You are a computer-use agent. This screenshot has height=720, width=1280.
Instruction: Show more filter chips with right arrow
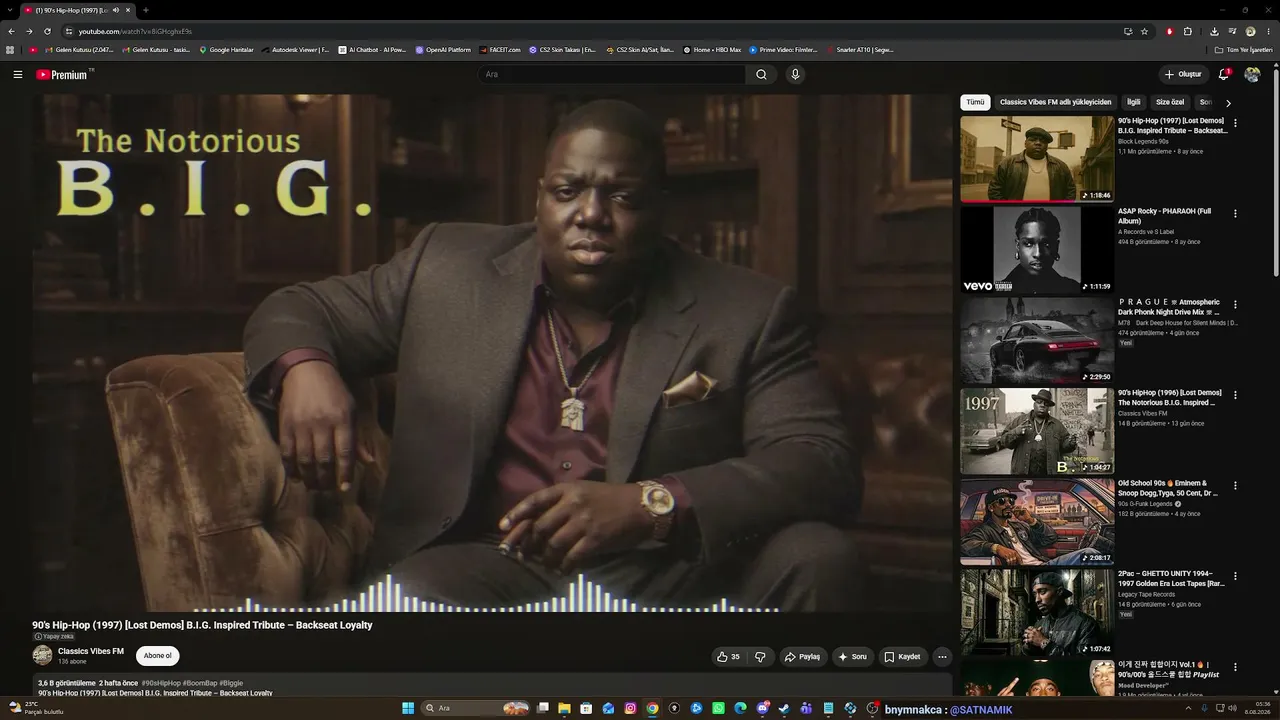[x=1228, y=102]
